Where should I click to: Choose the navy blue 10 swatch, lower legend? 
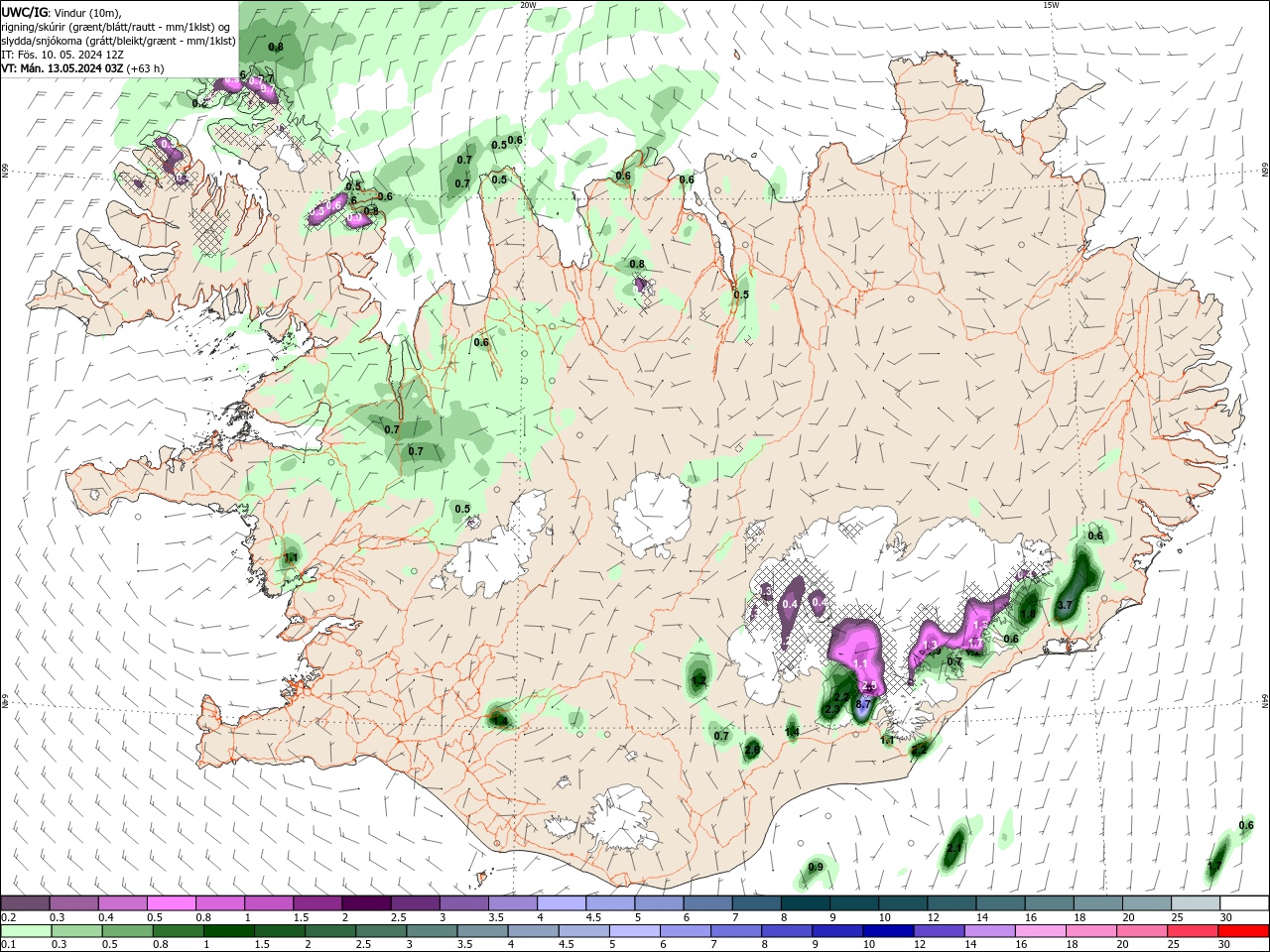(887, 931)
